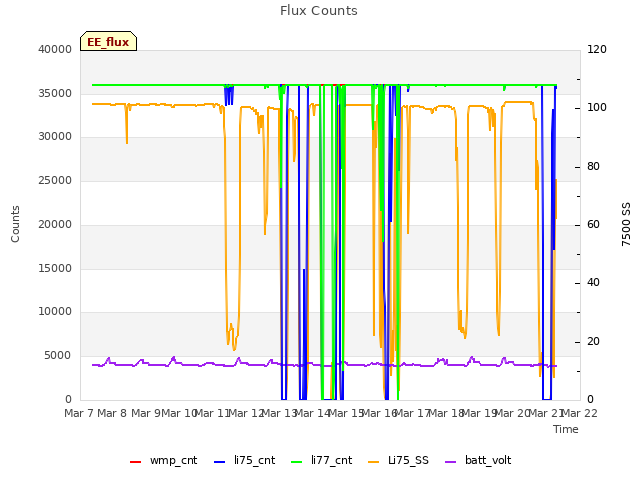Click the Li75_SS legend entry
This screenshot has width=640, height=480.
(x=398, y=461)
